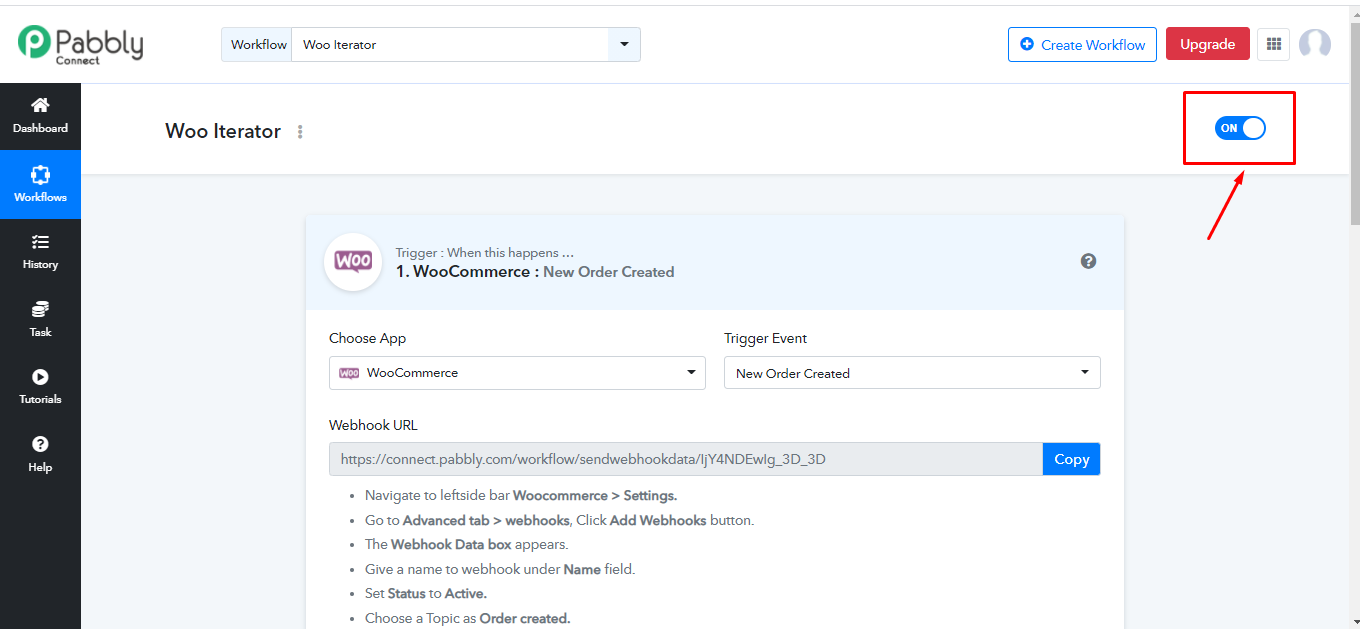Open Help in the sidebar
1360x629 pixels.
(x=40, y=454)
